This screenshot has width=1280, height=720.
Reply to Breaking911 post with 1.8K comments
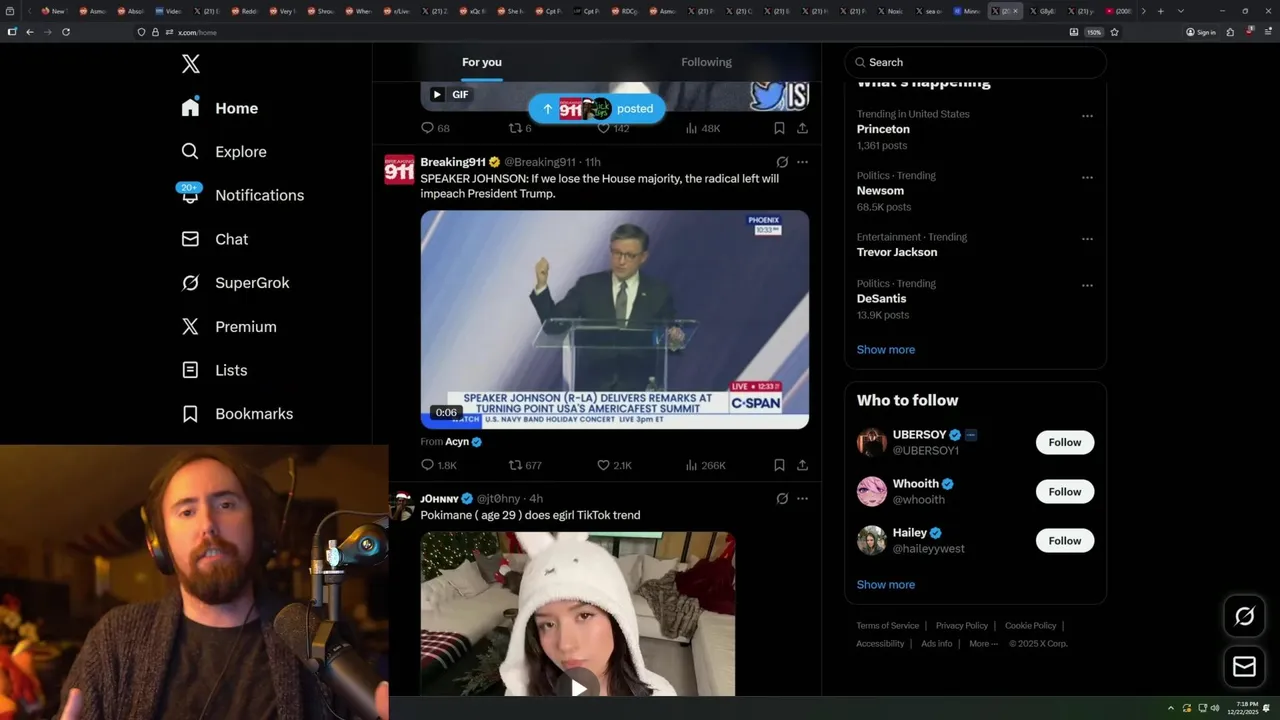(x=439, y=465)
